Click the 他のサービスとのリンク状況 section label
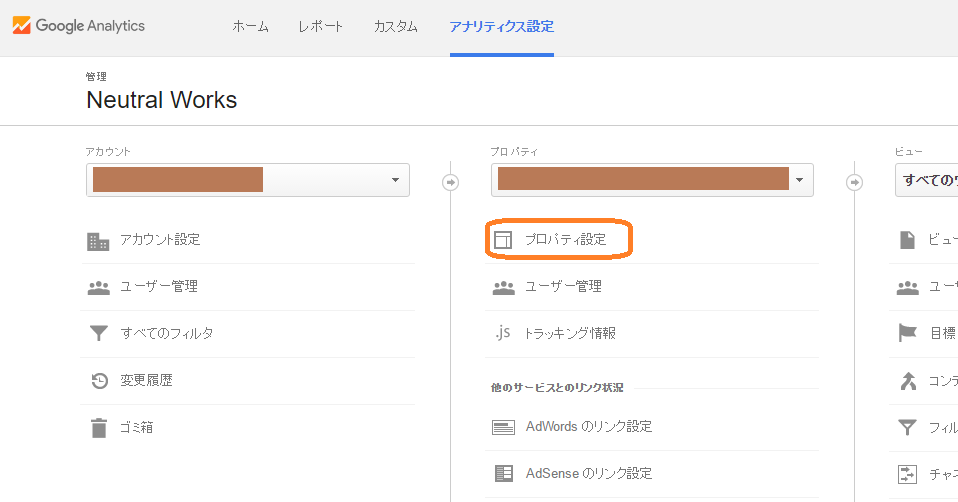 tap(557, 388)
